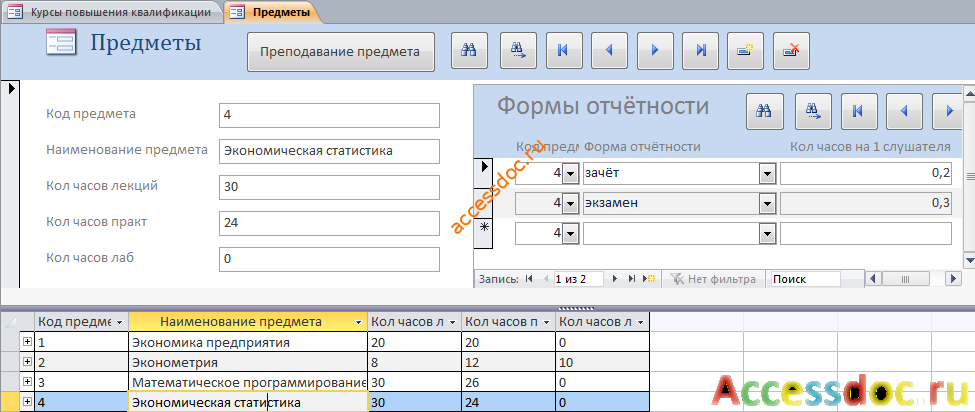
Task: Add new record icon in Предметы toolbar
Action: pos(746,50)
